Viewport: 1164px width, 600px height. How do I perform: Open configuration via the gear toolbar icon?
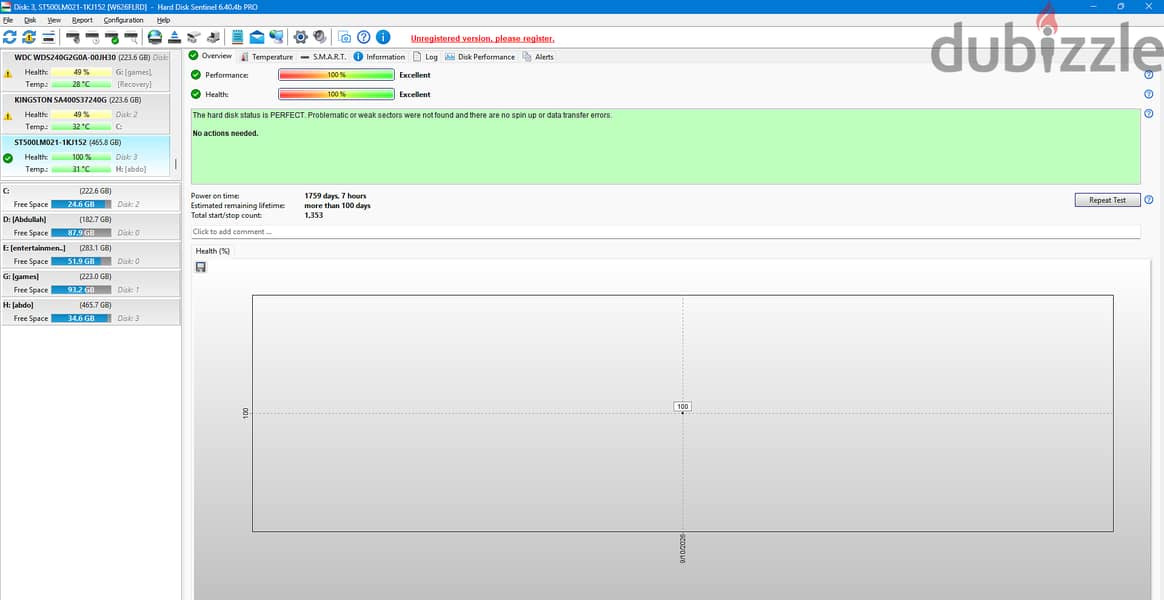(301, 36)
